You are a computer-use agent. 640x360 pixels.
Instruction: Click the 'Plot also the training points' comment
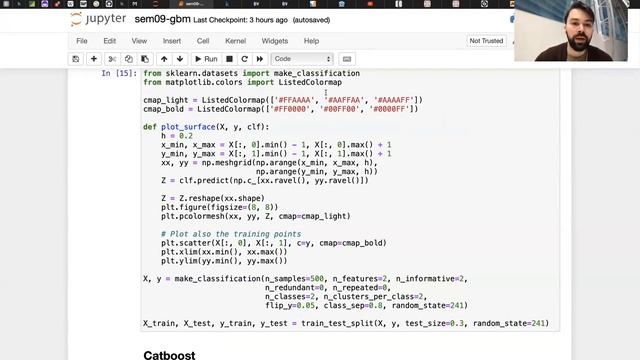(231, 234)
